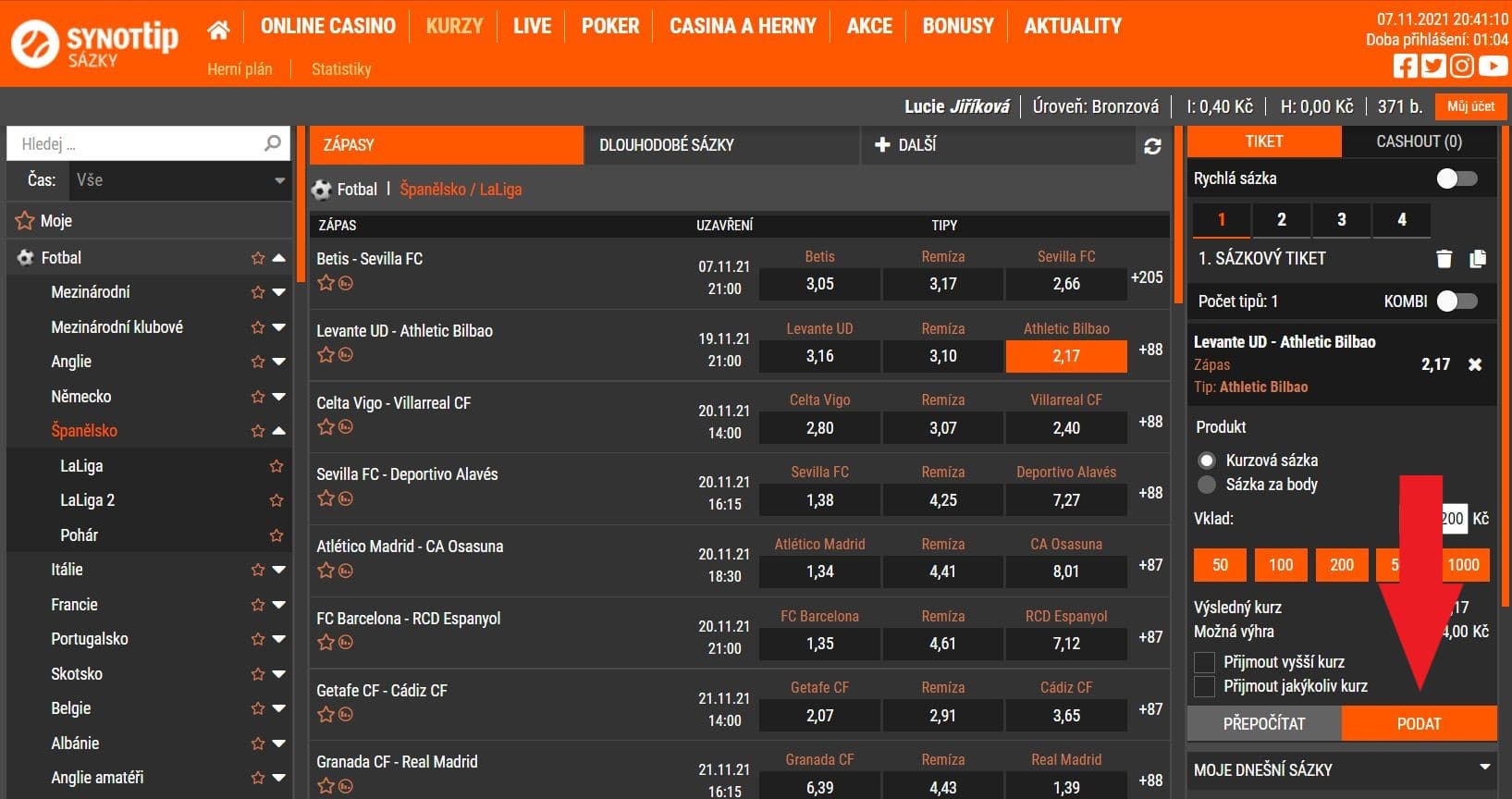Open the LIVE menu
The width and height of the screenshot is (1512, 799).
[x=533, y=26]
